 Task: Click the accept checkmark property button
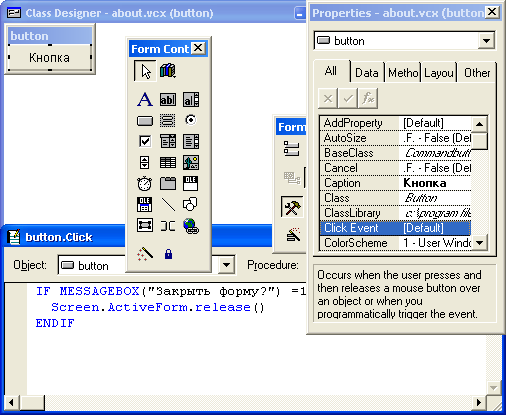point(348,98)
